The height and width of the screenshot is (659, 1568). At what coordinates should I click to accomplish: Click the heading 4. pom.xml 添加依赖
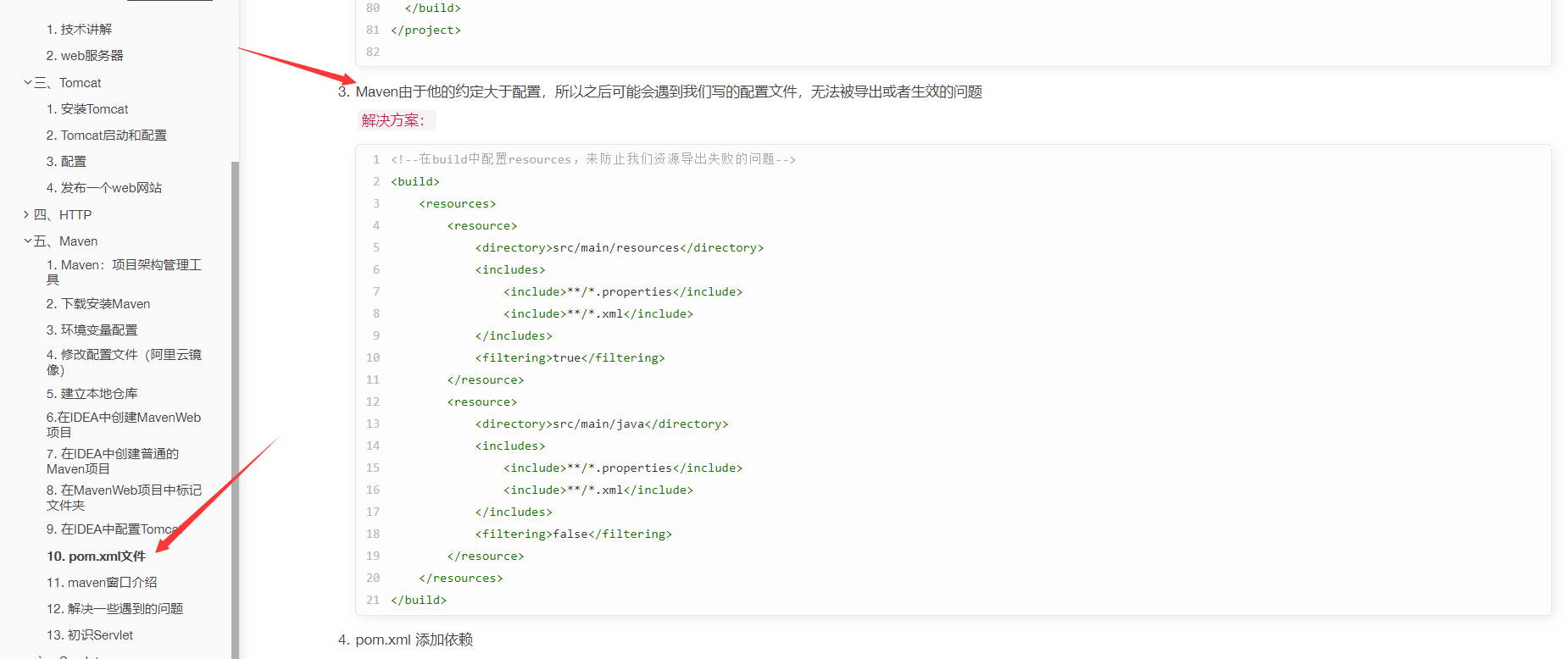pyautogui.click(x=405, y=640)
